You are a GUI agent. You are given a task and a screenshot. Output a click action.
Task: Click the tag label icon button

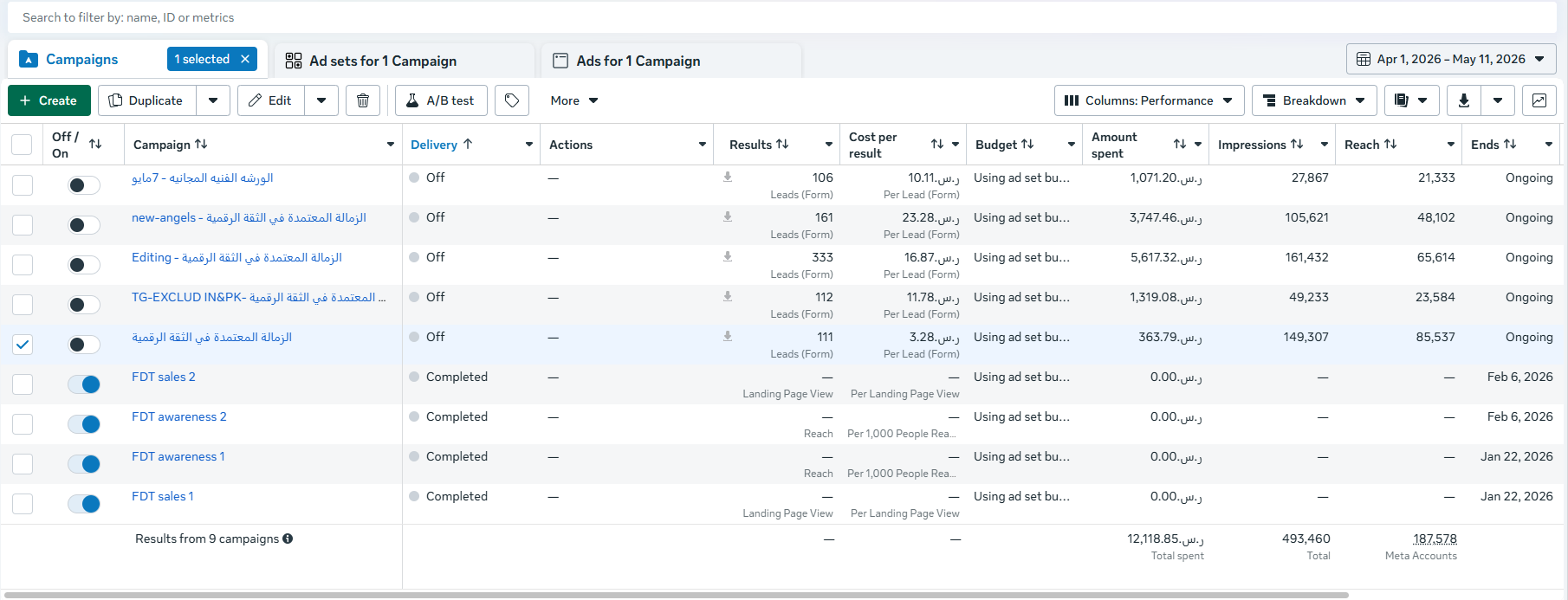512,100
